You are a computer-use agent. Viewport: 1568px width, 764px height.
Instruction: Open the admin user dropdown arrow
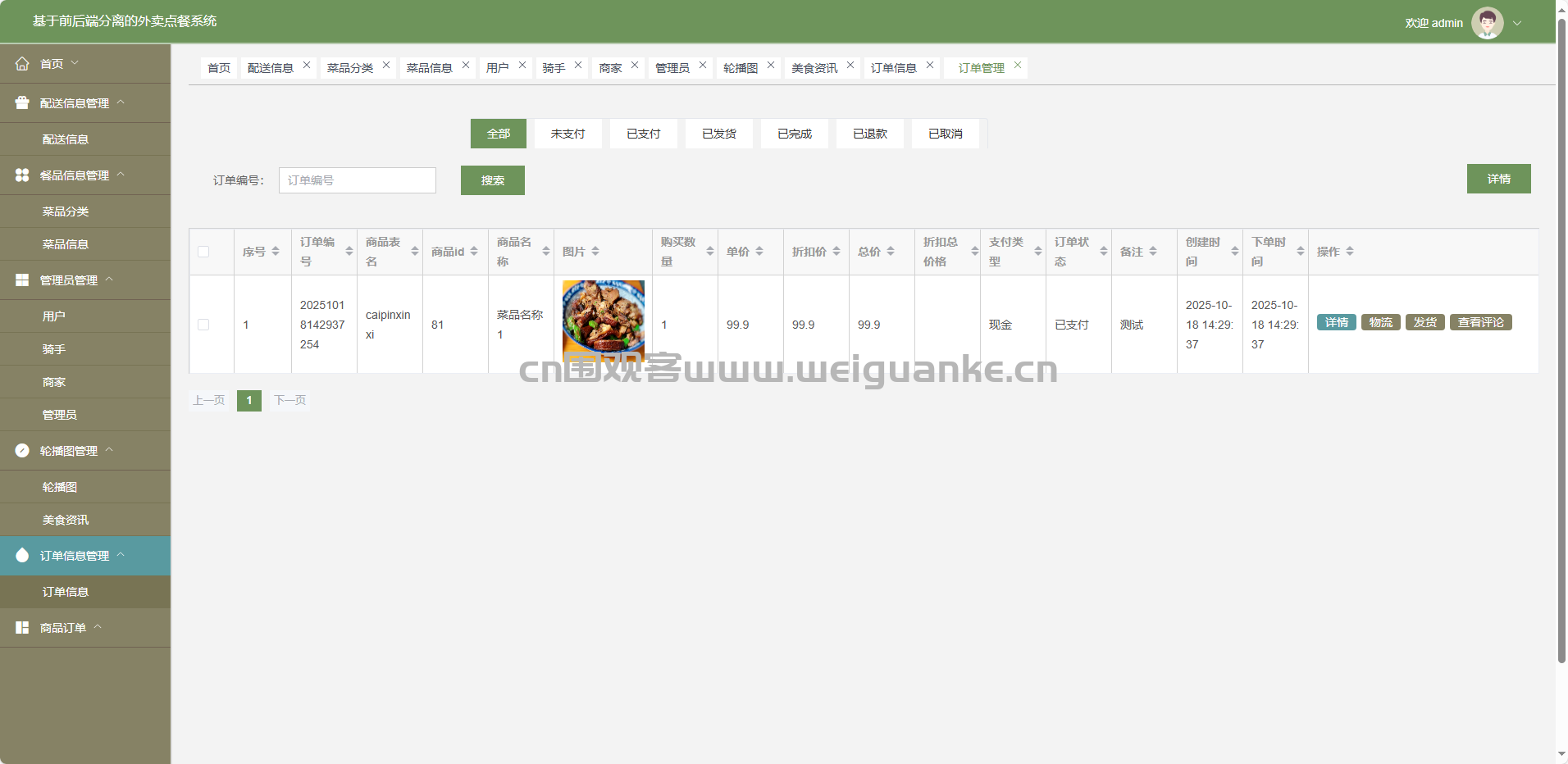pyautogui.click(x=1517, y=23)
